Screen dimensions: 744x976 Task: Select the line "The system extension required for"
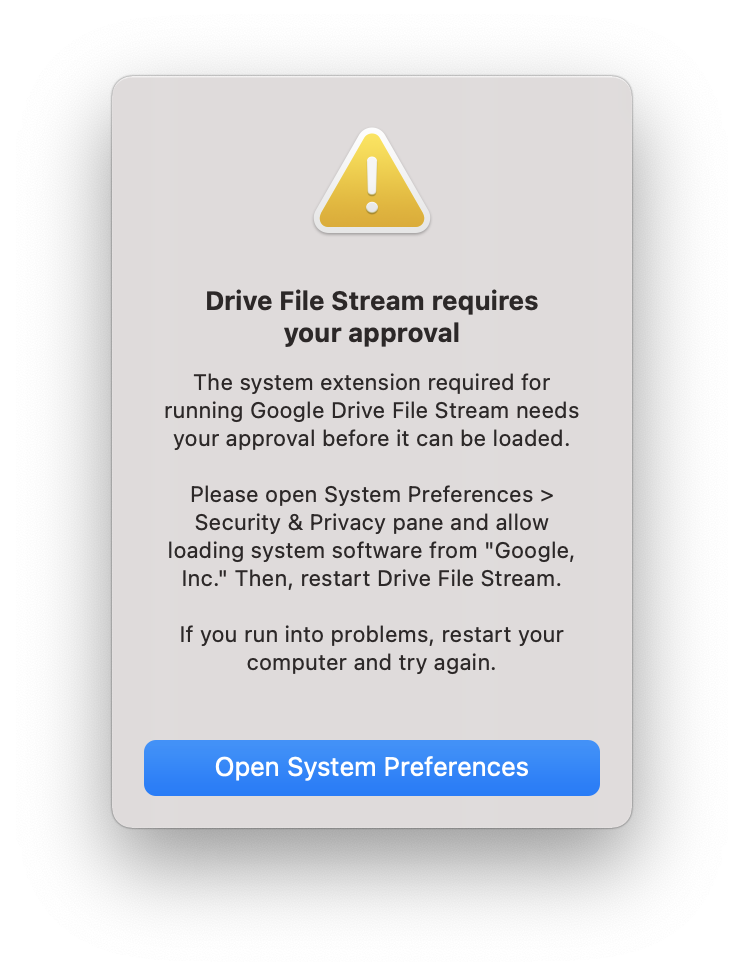[372, 382]
